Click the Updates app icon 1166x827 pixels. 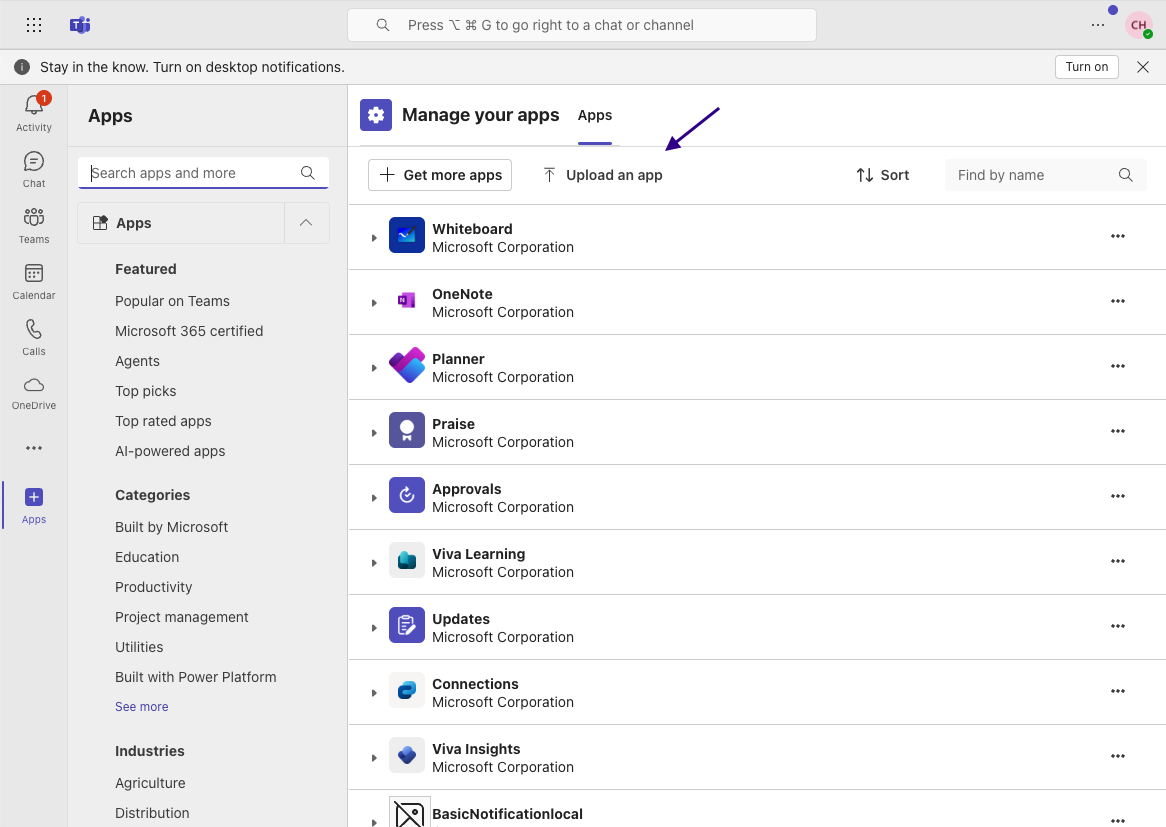pos(407,625)
